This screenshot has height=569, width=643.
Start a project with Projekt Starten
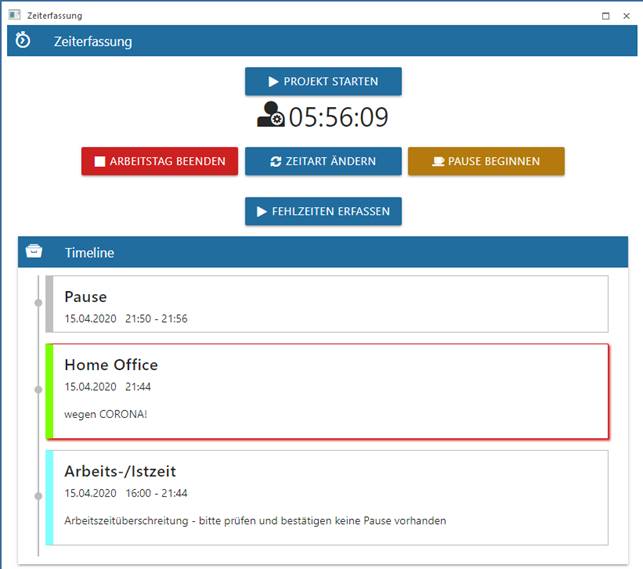click(x=323, y=81)
